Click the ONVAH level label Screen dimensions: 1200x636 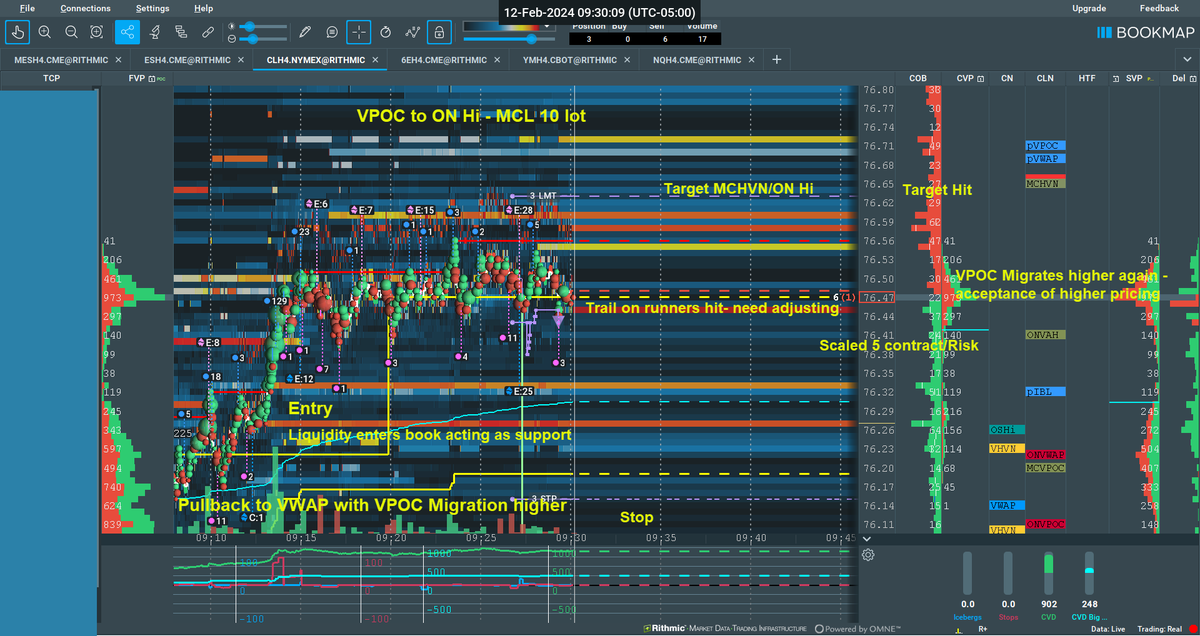(x=1044, y=335)
